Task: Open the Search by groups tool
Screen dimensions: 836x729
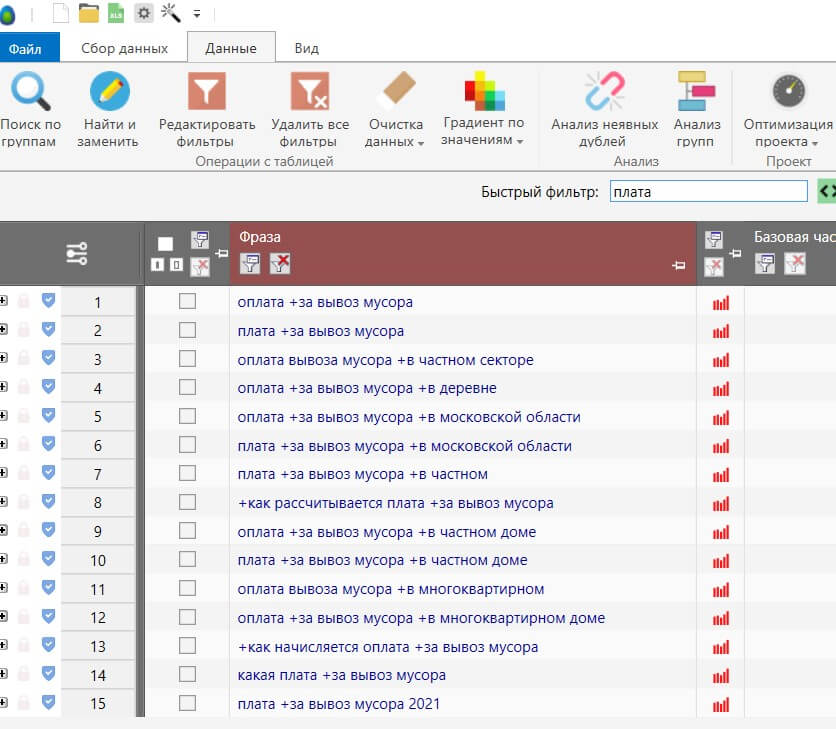Action: point(30,110)
